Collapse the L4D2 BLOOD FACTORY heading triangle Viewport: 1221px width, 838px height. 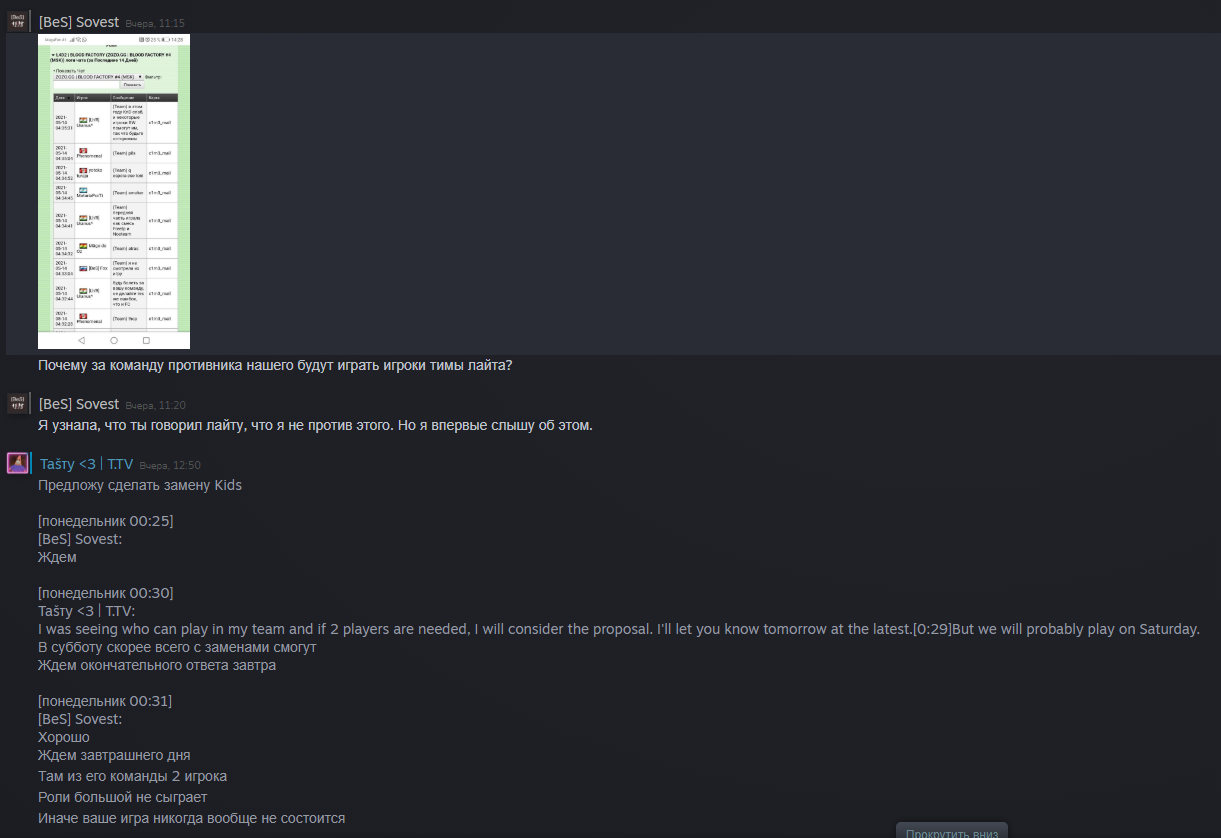53,55
